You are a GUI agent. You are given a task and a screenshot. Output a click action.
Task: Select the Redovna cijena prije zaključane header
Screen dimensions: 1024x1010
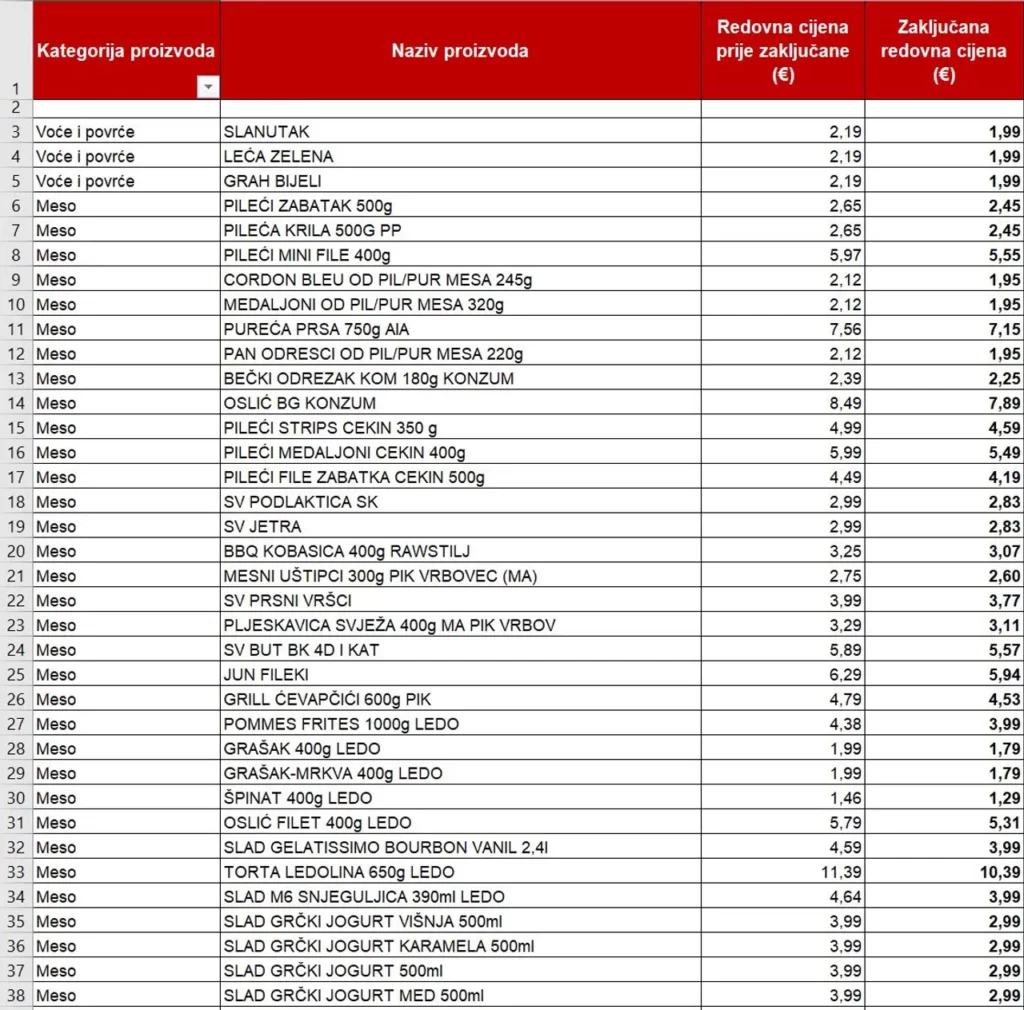782,50
